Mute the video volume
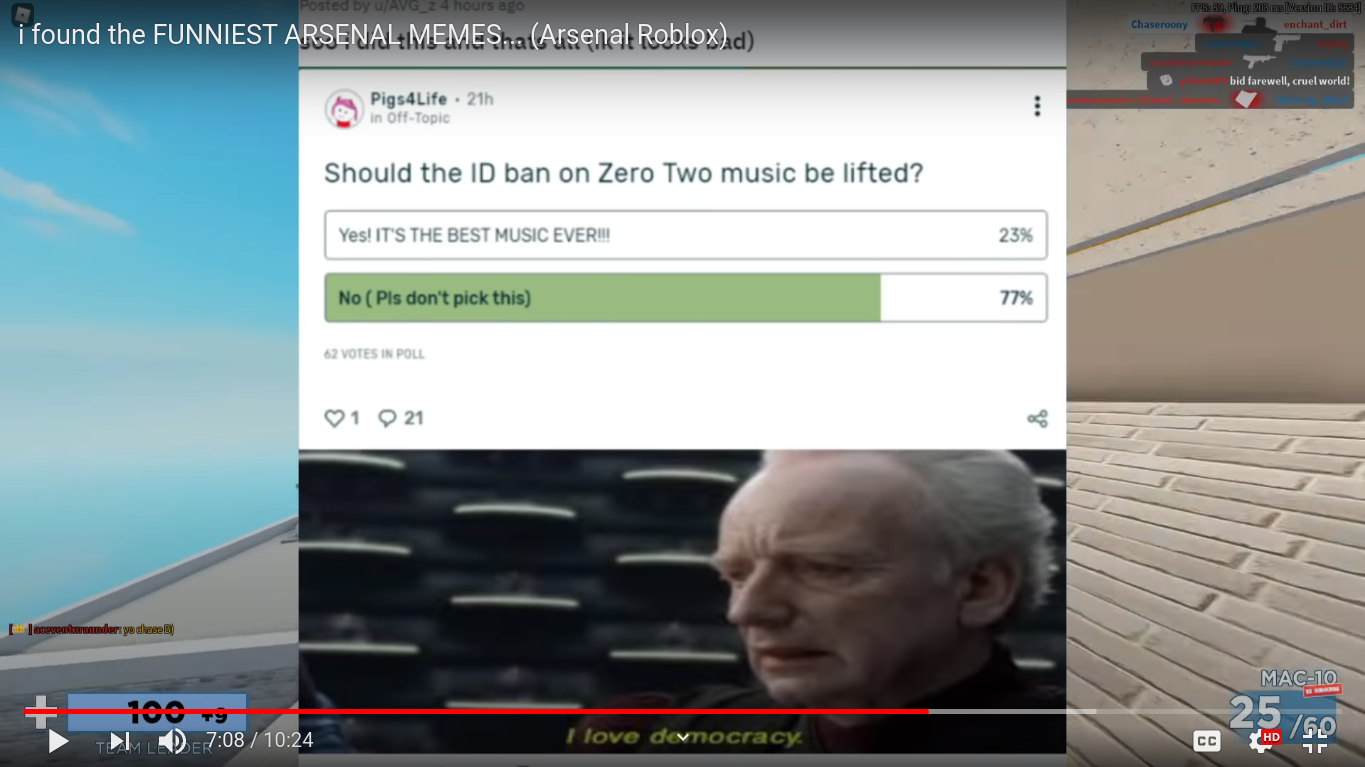The width and height of the screenshot is (1365, 767). (x=172, y=741)
